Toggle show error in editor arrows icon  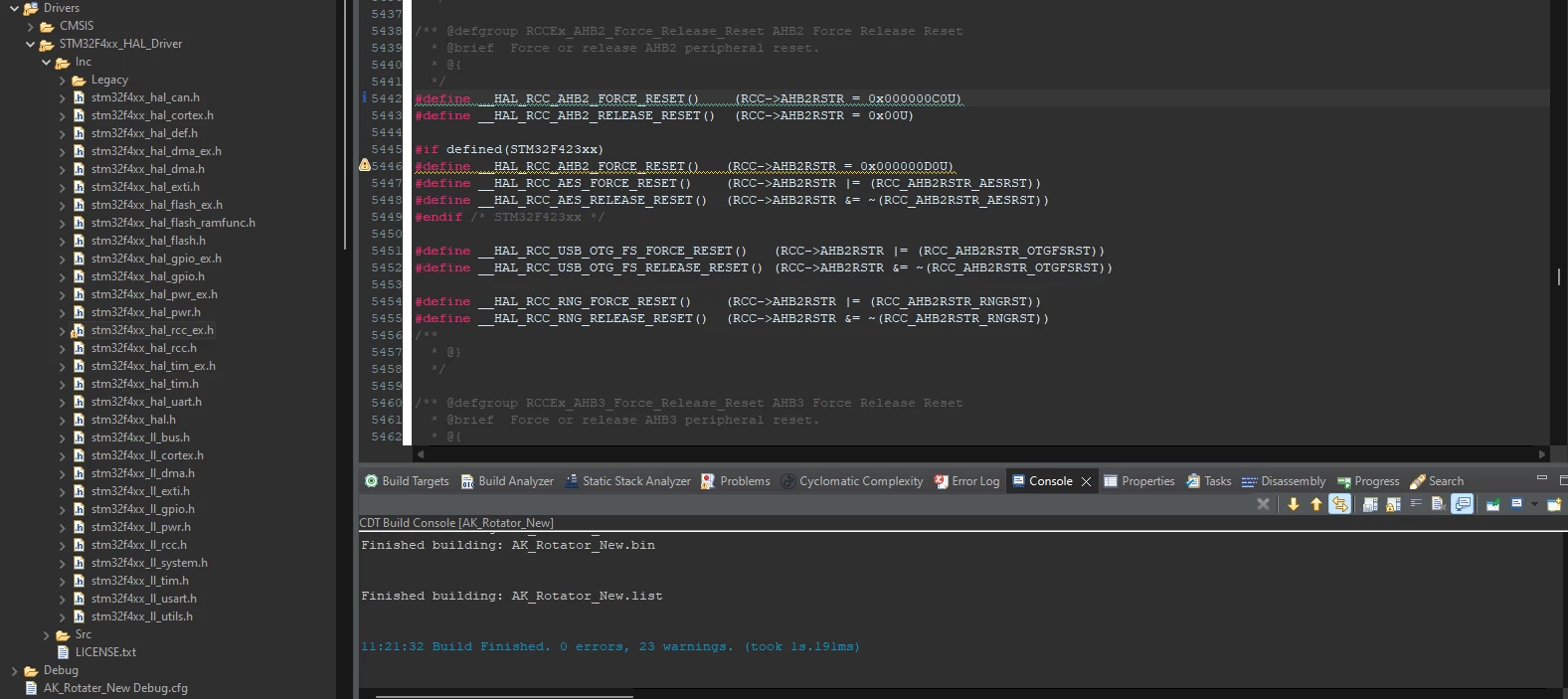[x=1340, y=504]
